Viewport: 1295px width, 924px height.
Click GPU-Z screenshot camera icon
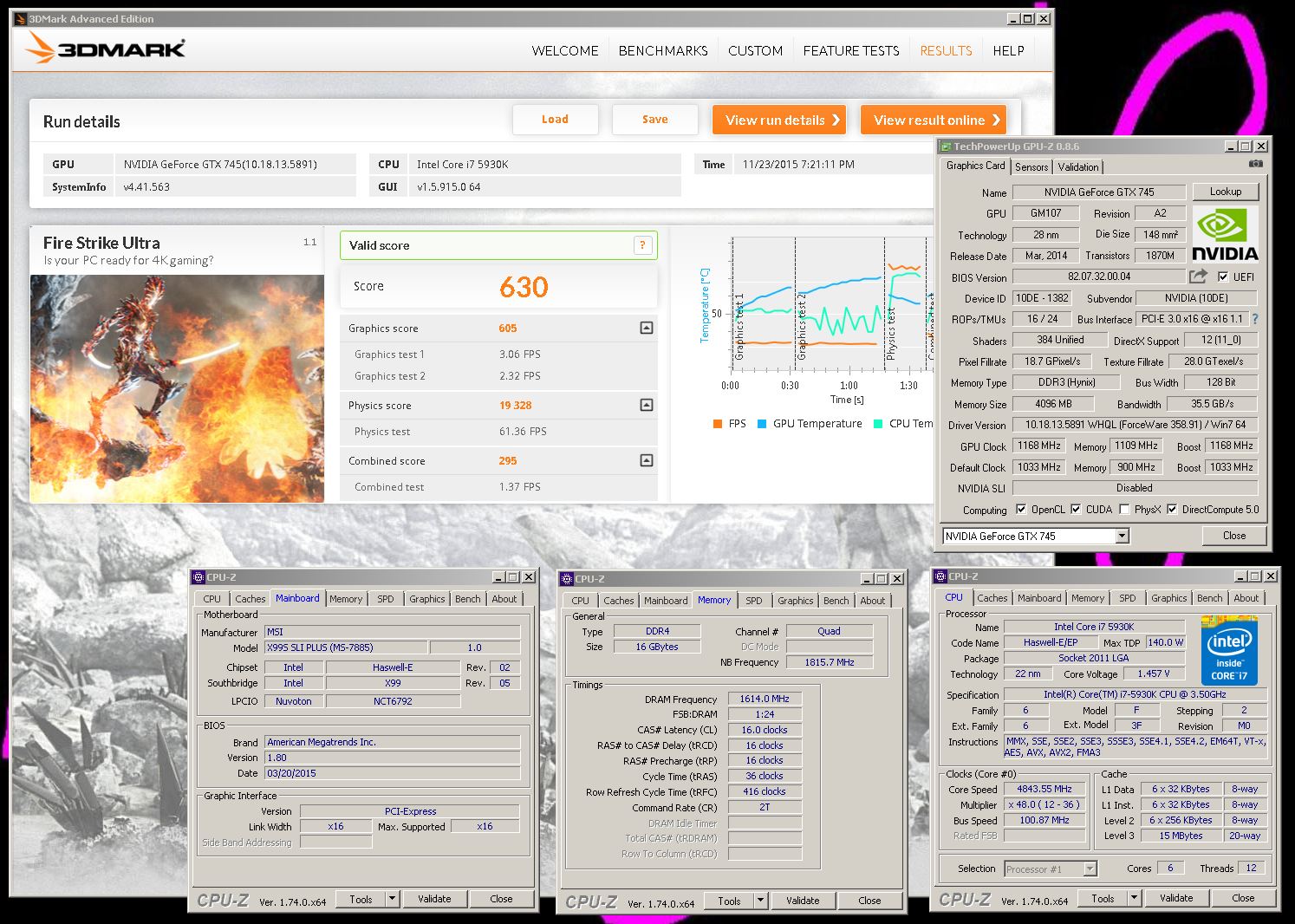click(1255, 164)
